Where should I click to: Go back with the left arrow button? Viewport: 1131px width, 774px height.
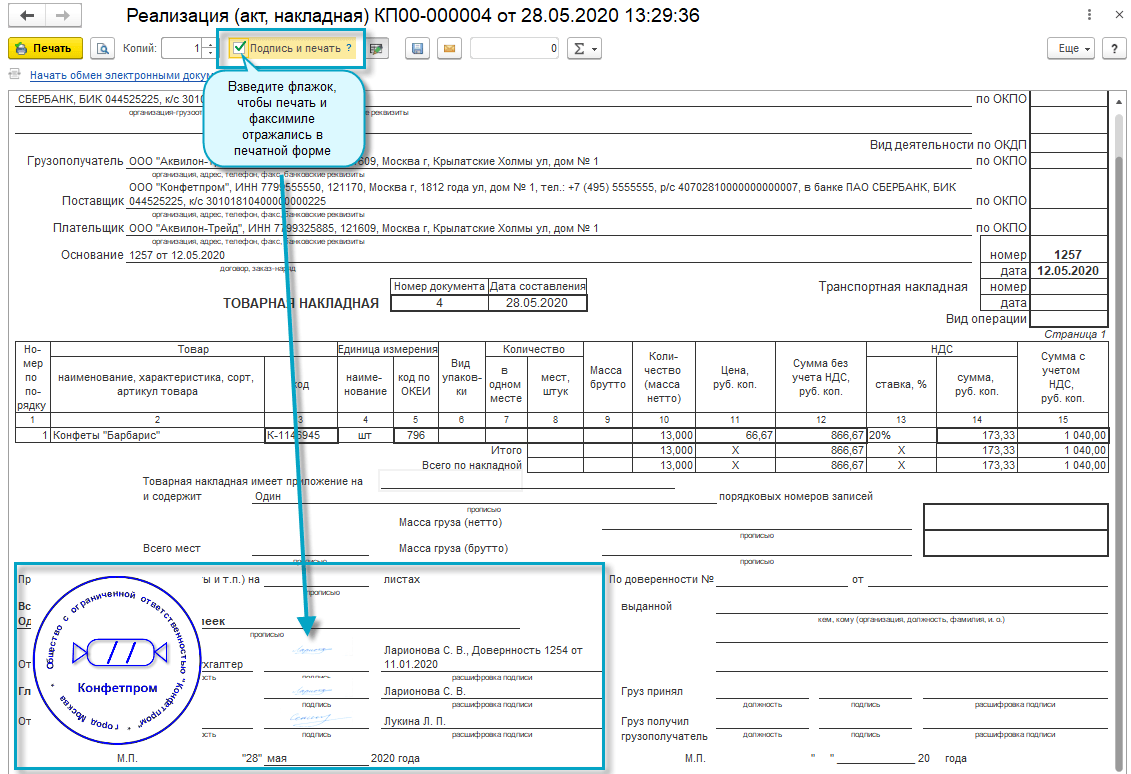(27, 15)
